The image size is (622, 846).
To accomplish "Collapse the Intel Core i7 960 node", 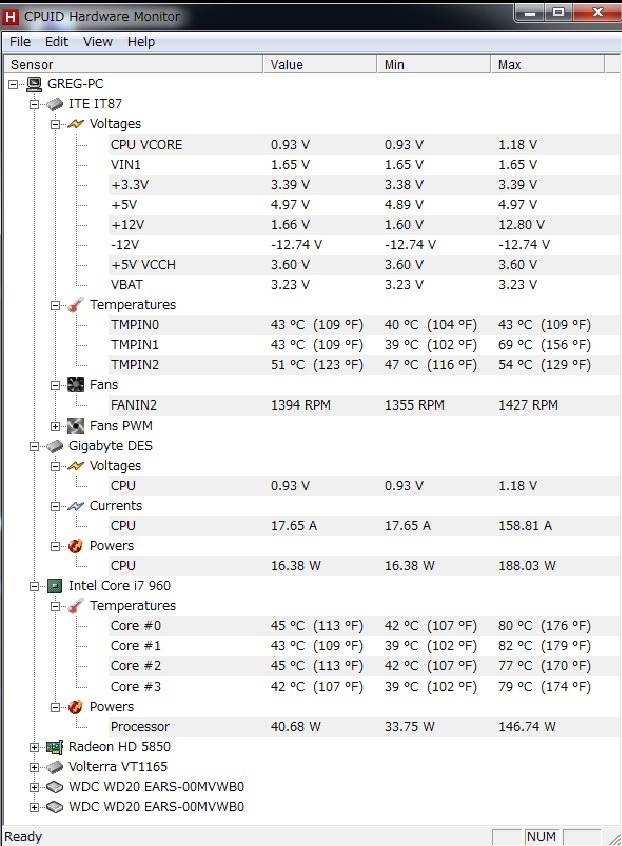I will click(35, 586).
